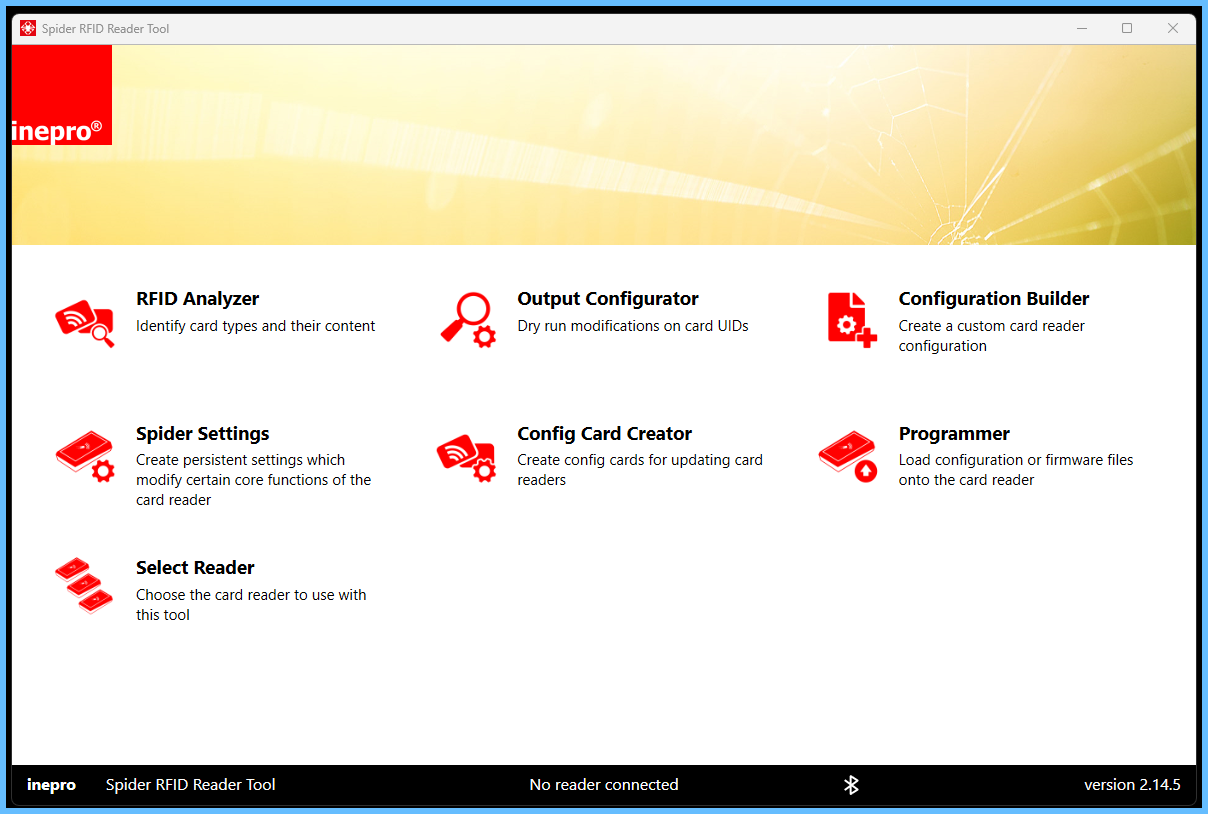The width and height of the screenshot is (1208, 814).
Task: Maximize the Spider RFID Reader Tool window
Action: tap(1127, 29)
